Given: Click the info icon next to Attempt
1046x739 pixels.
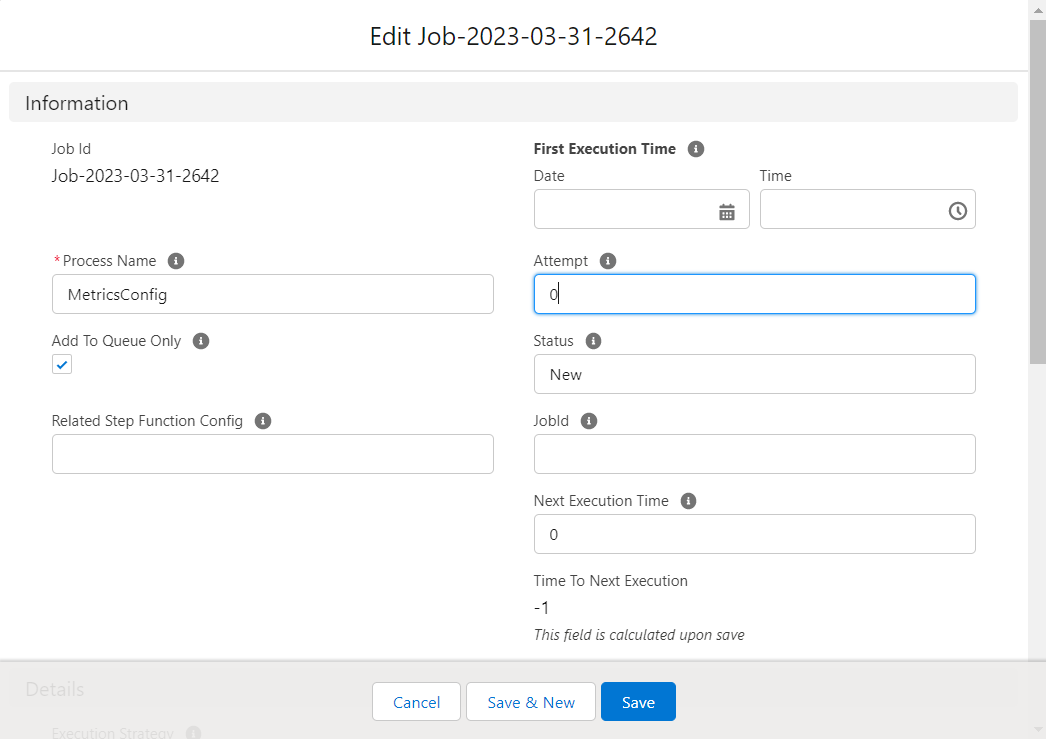Looking at the screenshot, I should click(x=607, y=261).
